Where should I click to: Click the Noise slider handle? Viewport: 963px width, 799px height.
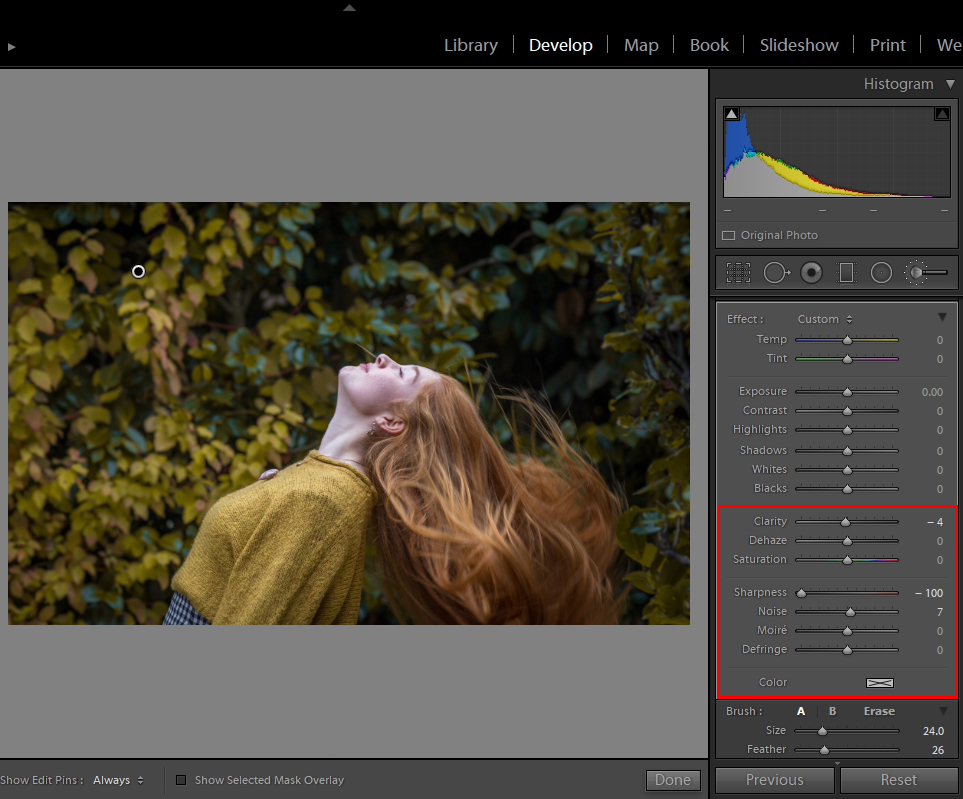tap(851, 612)
